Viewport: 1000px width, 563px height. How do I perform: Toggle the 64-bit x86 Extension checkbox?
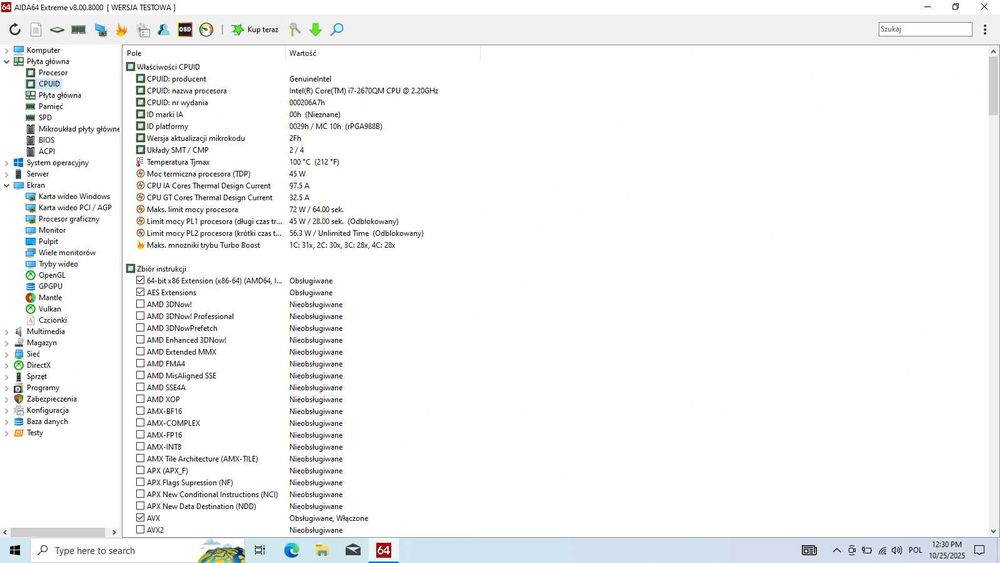tap(140, 280)
